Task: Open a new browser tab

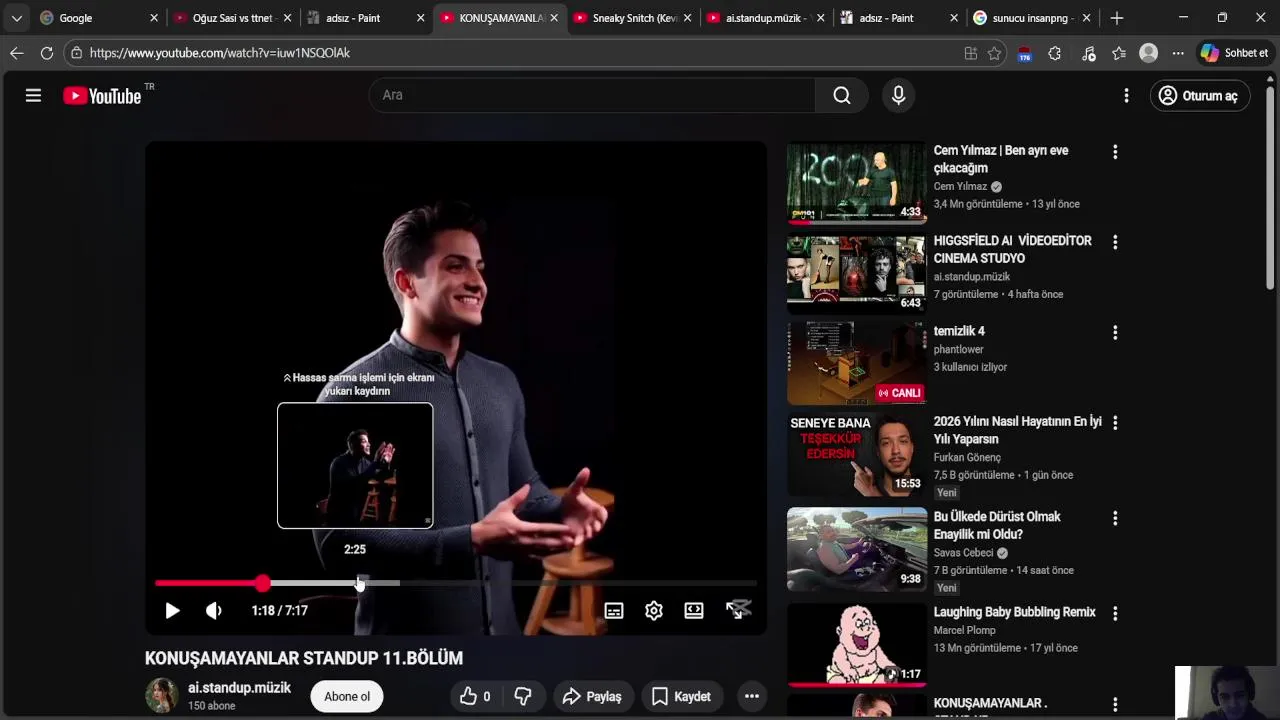Action: pos(1117,18)
